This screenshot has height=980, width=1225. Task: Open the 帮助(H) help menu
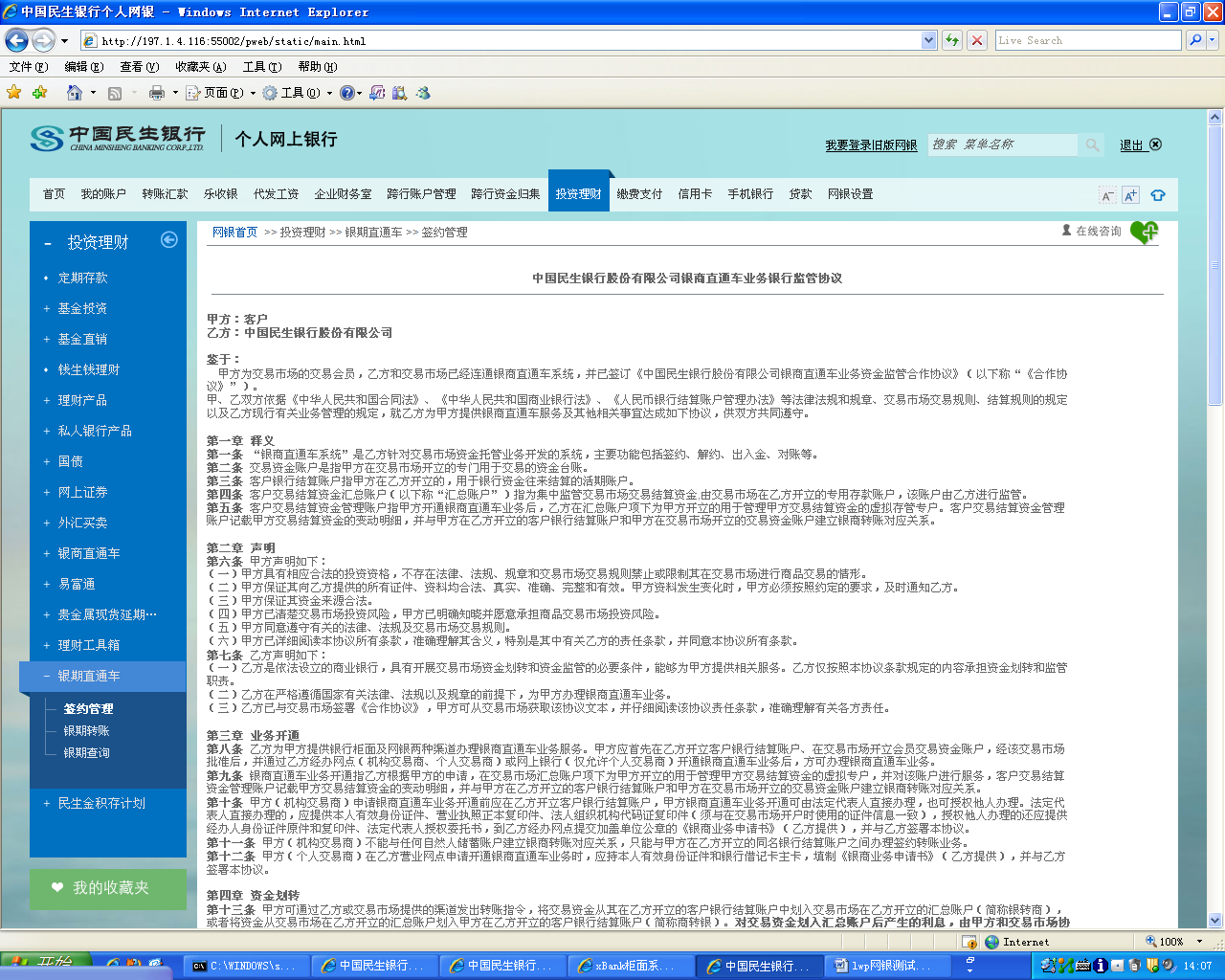tap(318, 67)
